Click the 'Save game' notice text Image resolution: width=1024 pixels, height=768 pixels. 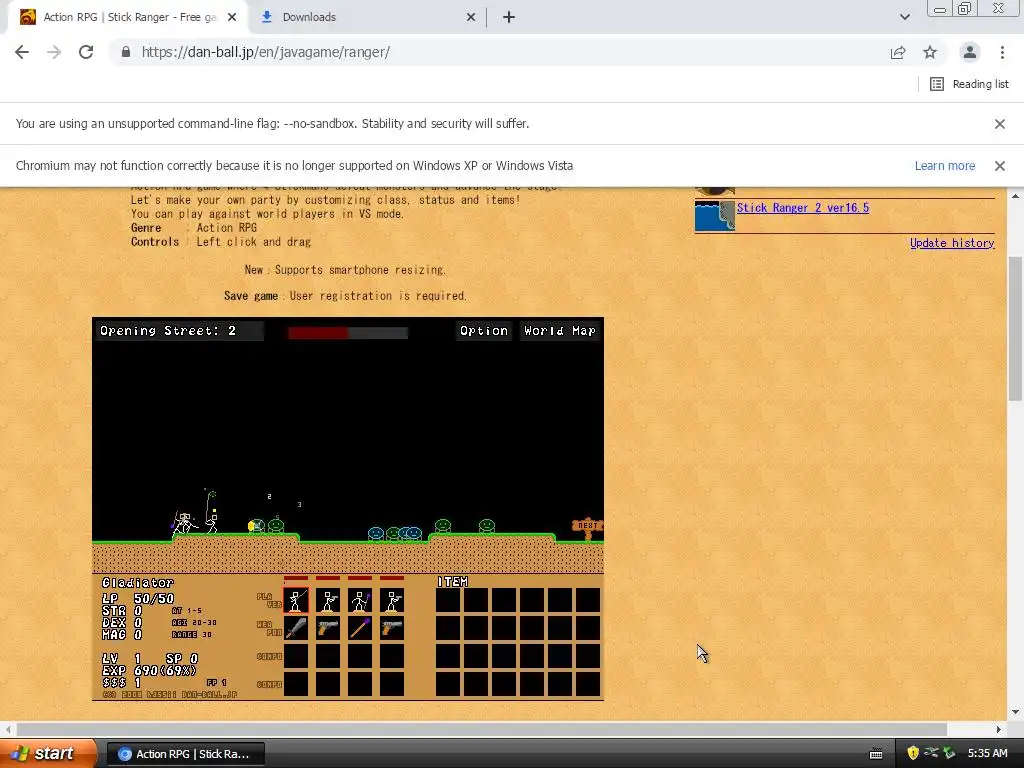click(345, 296)
